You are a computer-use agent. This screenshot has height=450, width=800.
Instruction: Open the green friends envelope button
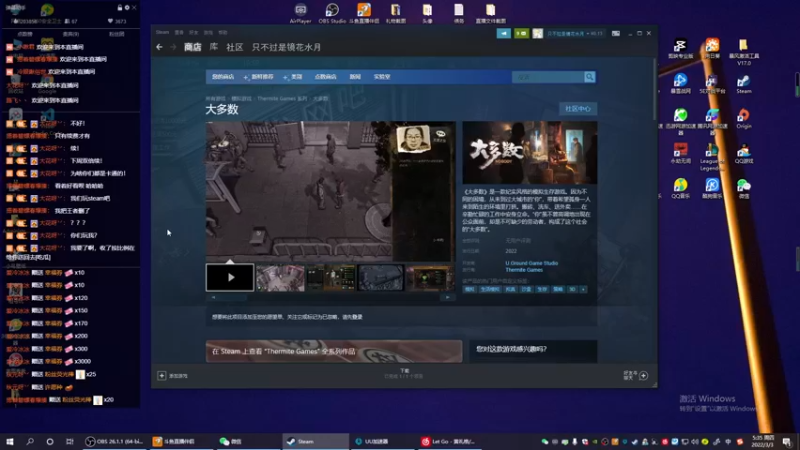coord(521,33)
